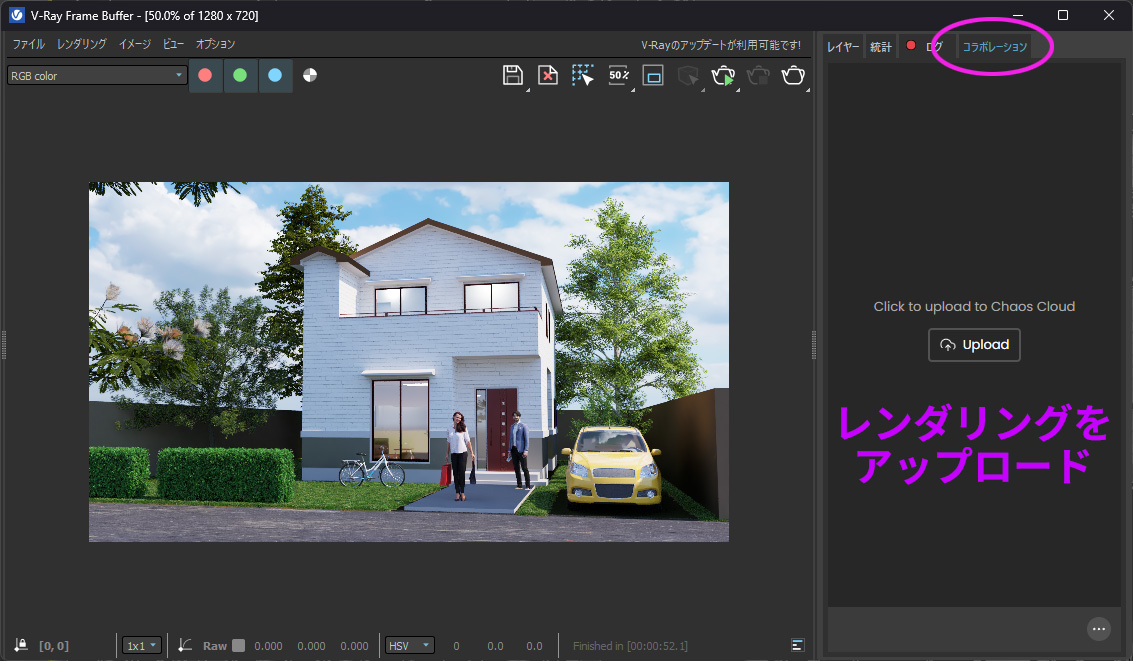Click the render teapot icon at far right
This screenshot has height=661, width=1133.
[793, 76]
